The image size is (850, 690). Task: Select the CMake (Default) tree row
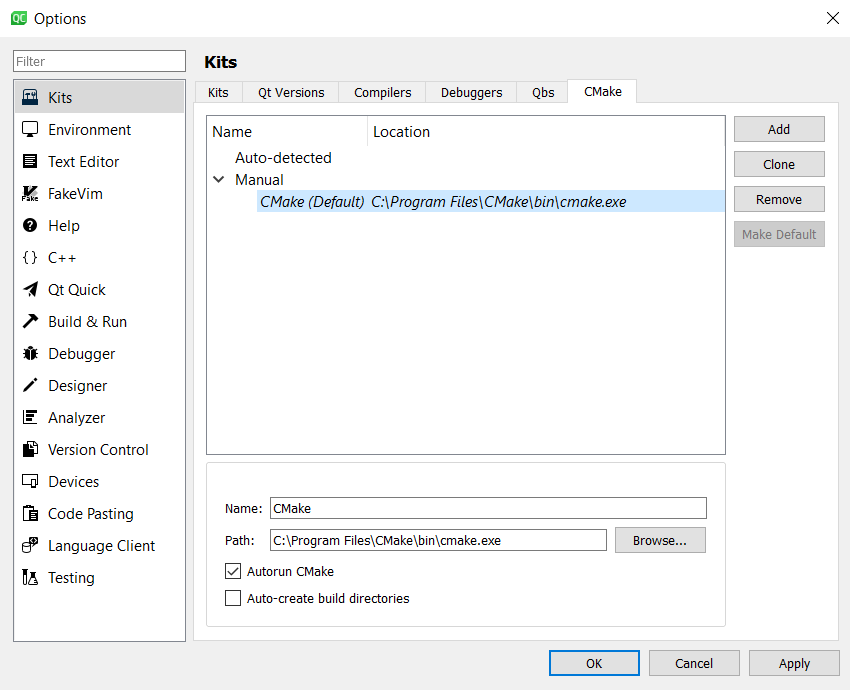click(491, 202)
